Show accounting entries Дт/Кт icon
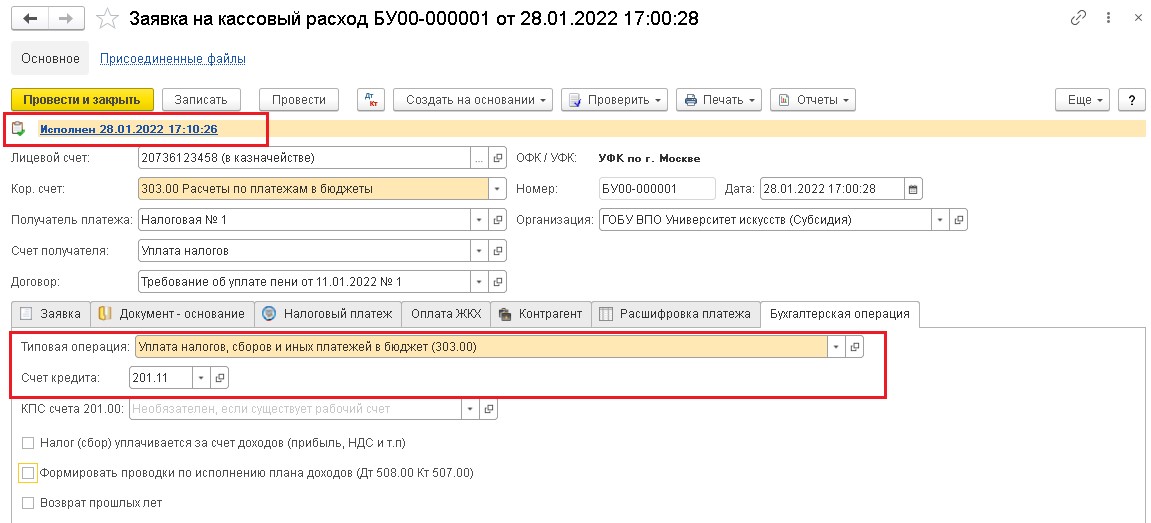 (372, 100)
